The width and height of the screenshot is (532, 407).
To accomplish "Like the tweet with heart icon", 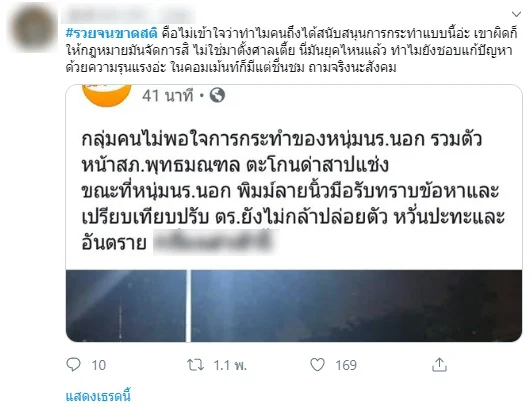I will pos(318,365).
